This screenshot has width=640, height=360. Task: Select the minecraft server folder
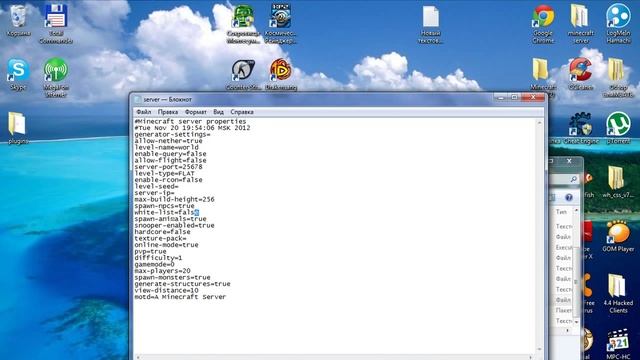click(580, 24)
